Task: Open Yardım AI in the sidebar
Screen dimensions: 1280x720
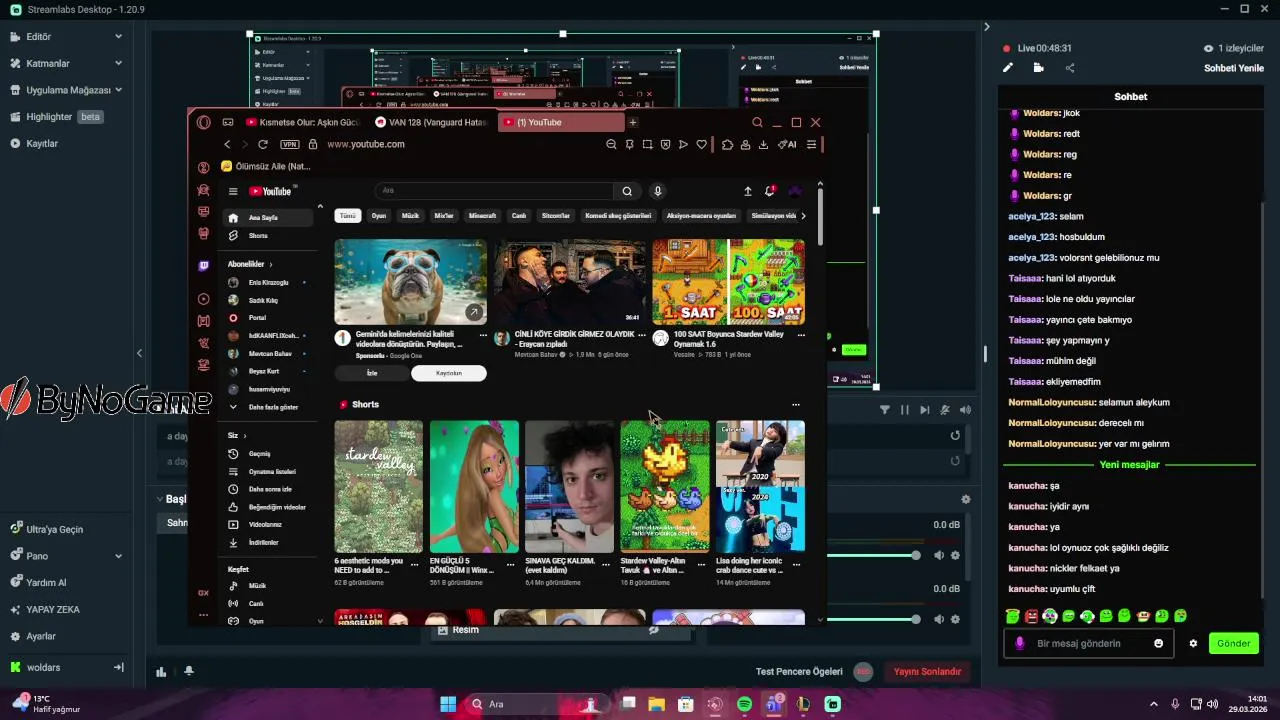Action: click(x=38, y=582)
